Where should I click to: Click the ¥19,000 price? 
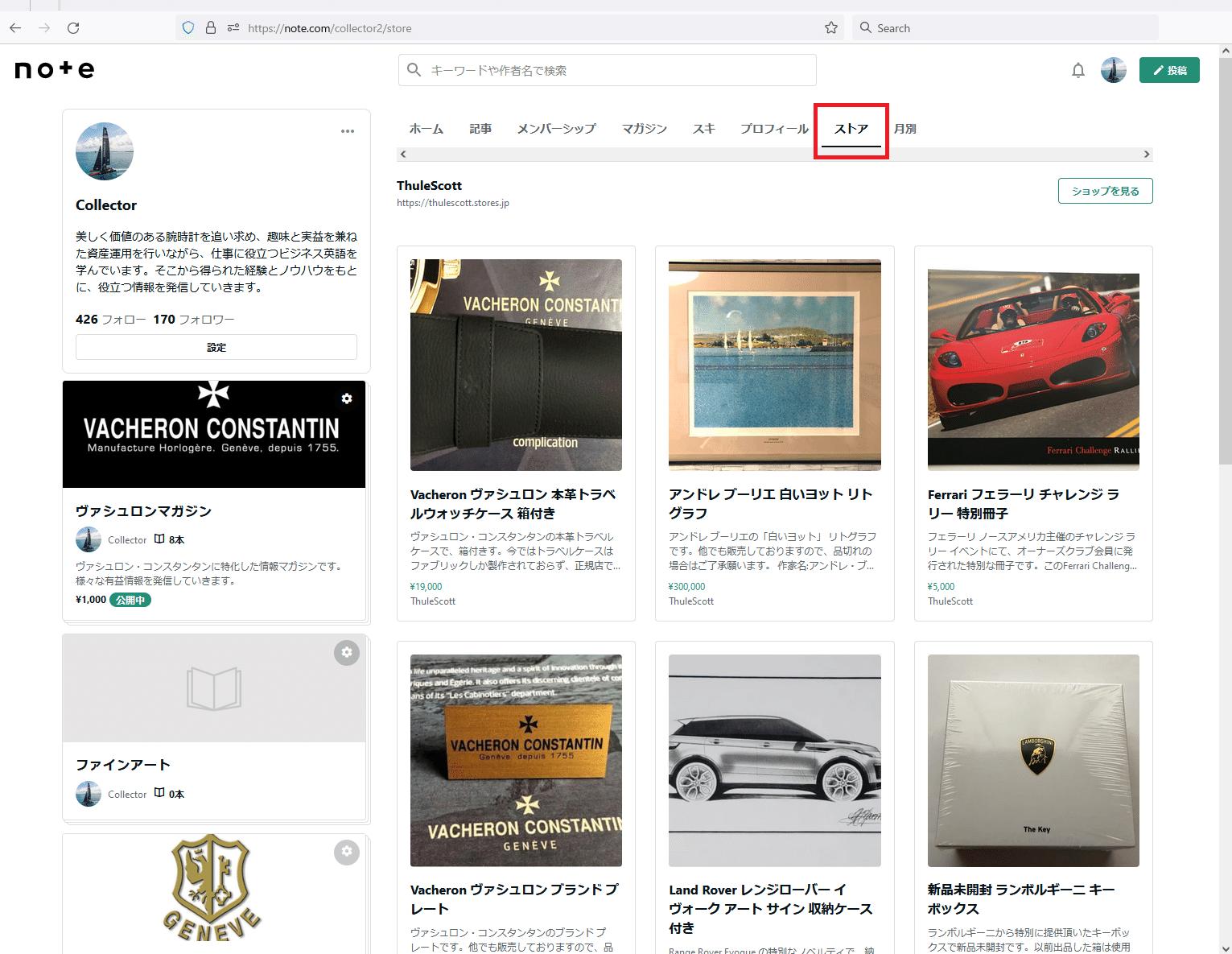(x=426, y=587)
